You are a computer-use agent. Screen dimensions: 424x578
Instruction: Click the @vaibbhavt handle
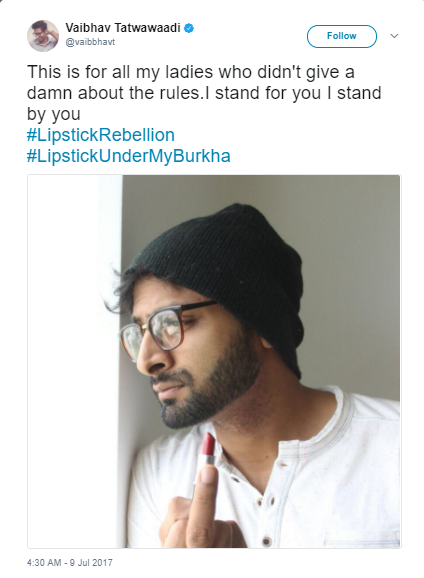click(x=90, y=42)
